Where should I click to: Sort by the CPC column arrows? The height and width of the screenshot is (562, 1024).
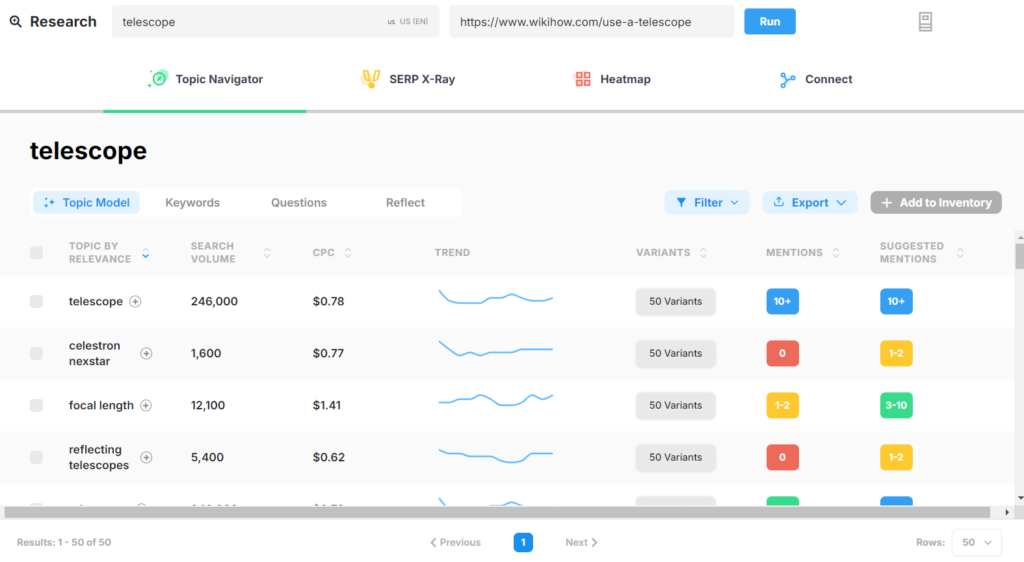click(348, 253)
